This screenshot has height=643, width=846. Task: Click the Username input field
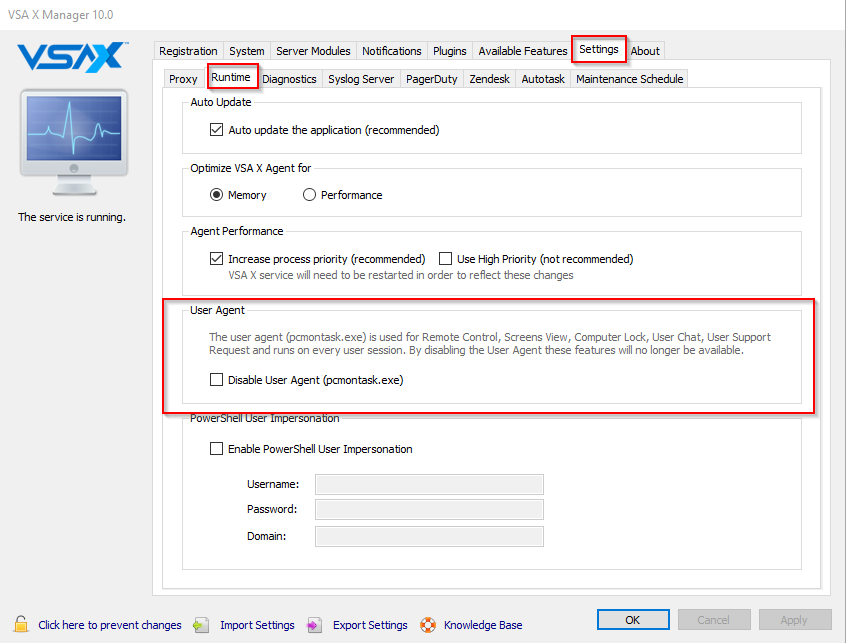pyautogui.click(x=429, y=484)
